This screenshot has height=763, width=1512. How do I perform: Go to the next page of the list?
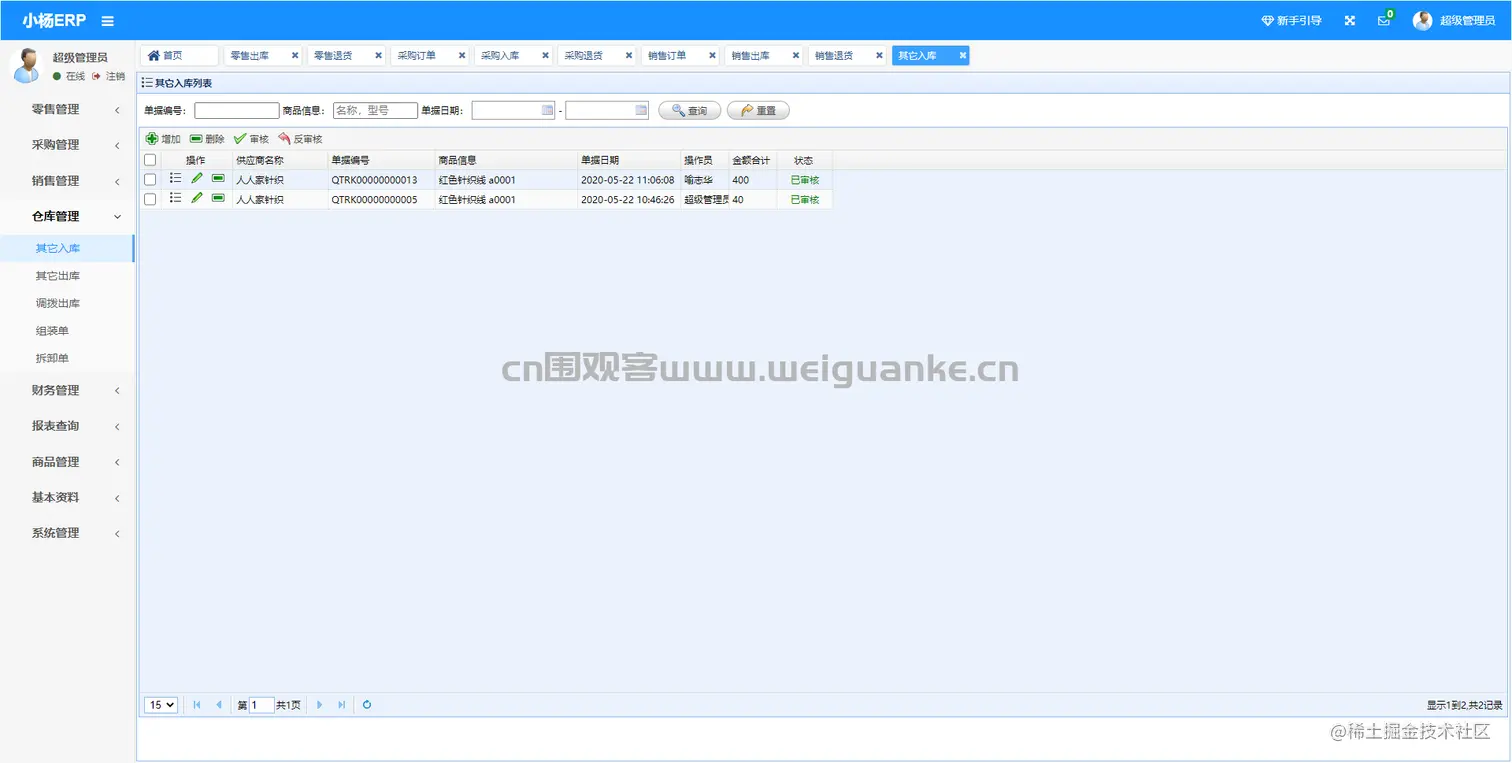coord(320,705)
